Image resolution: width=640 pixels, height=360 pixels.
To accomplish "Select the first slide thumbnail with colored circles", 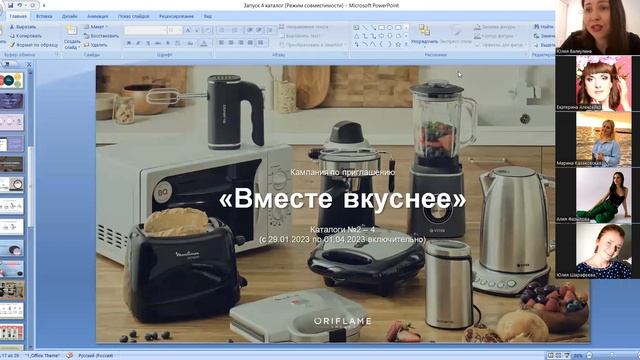I will click(12, 80).
